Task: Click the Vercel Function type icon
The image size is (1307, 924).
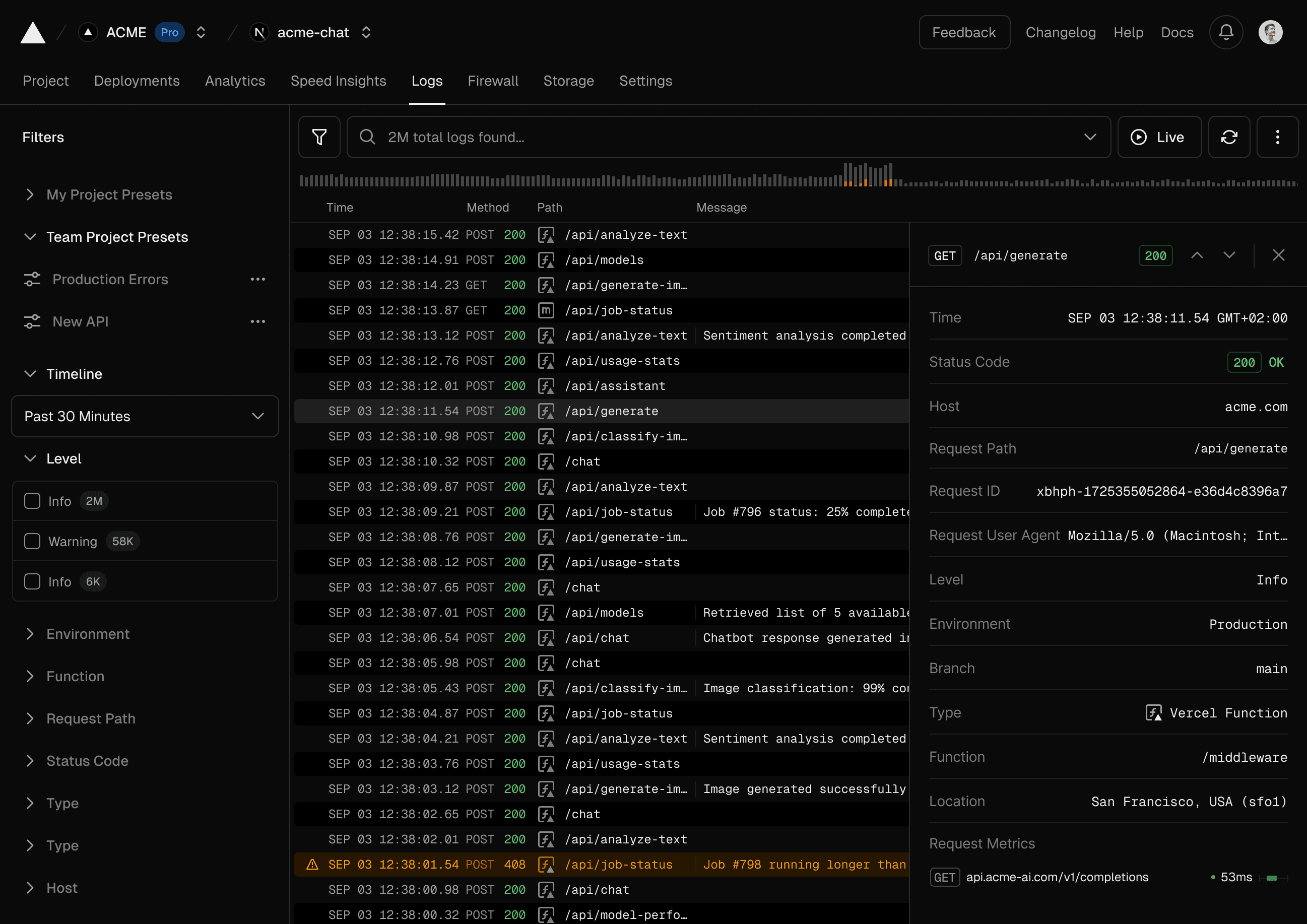Action: (1152, 712)
